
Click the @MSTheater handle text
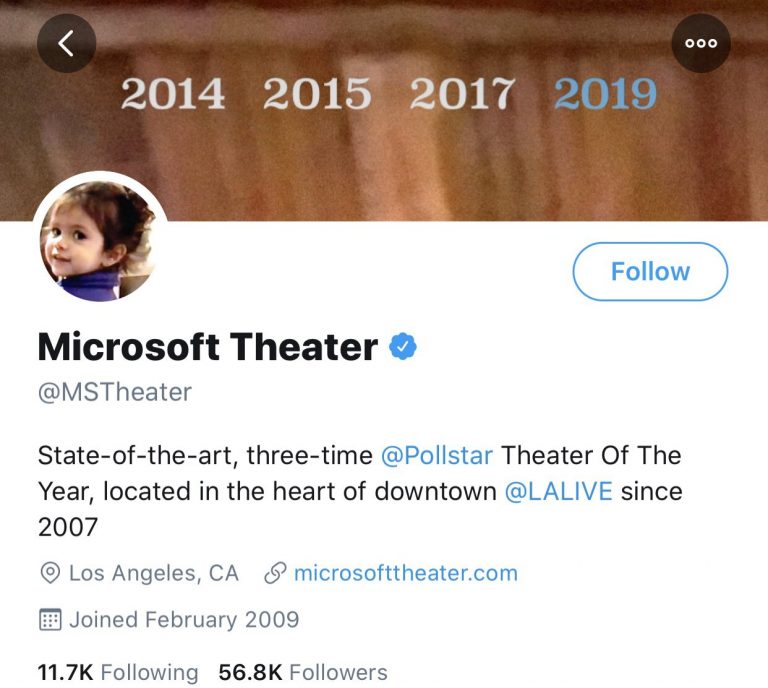[114, 393]
